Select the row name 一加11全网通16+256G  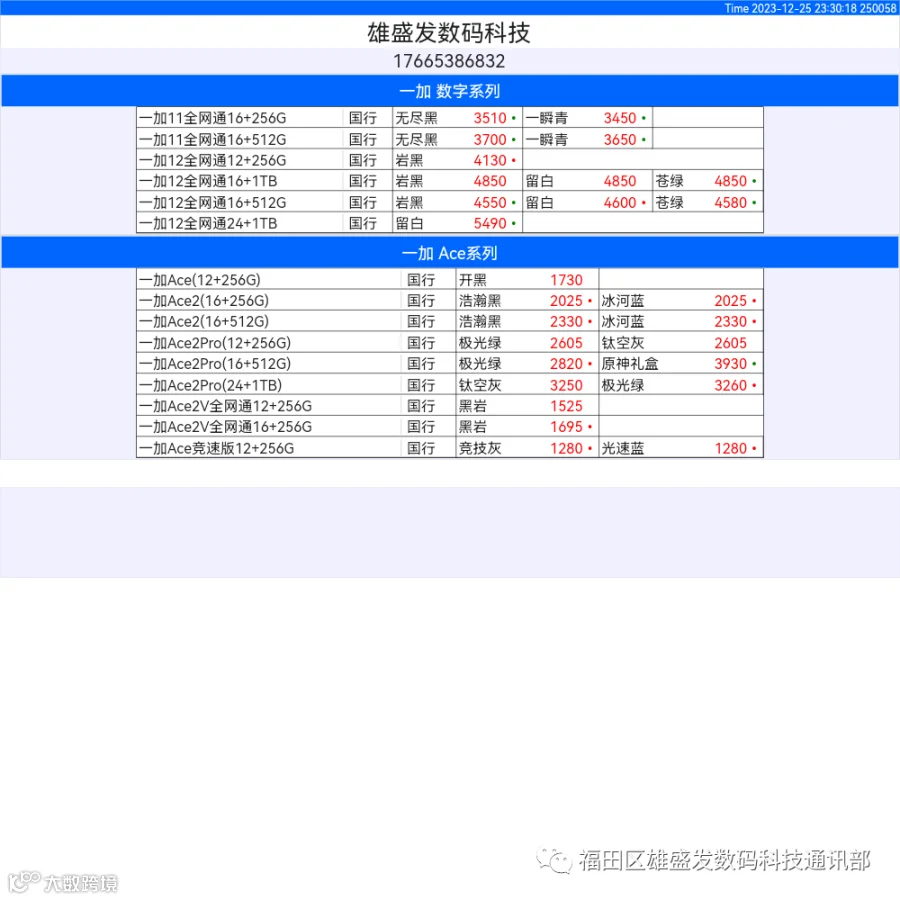(x=213, y=118)
